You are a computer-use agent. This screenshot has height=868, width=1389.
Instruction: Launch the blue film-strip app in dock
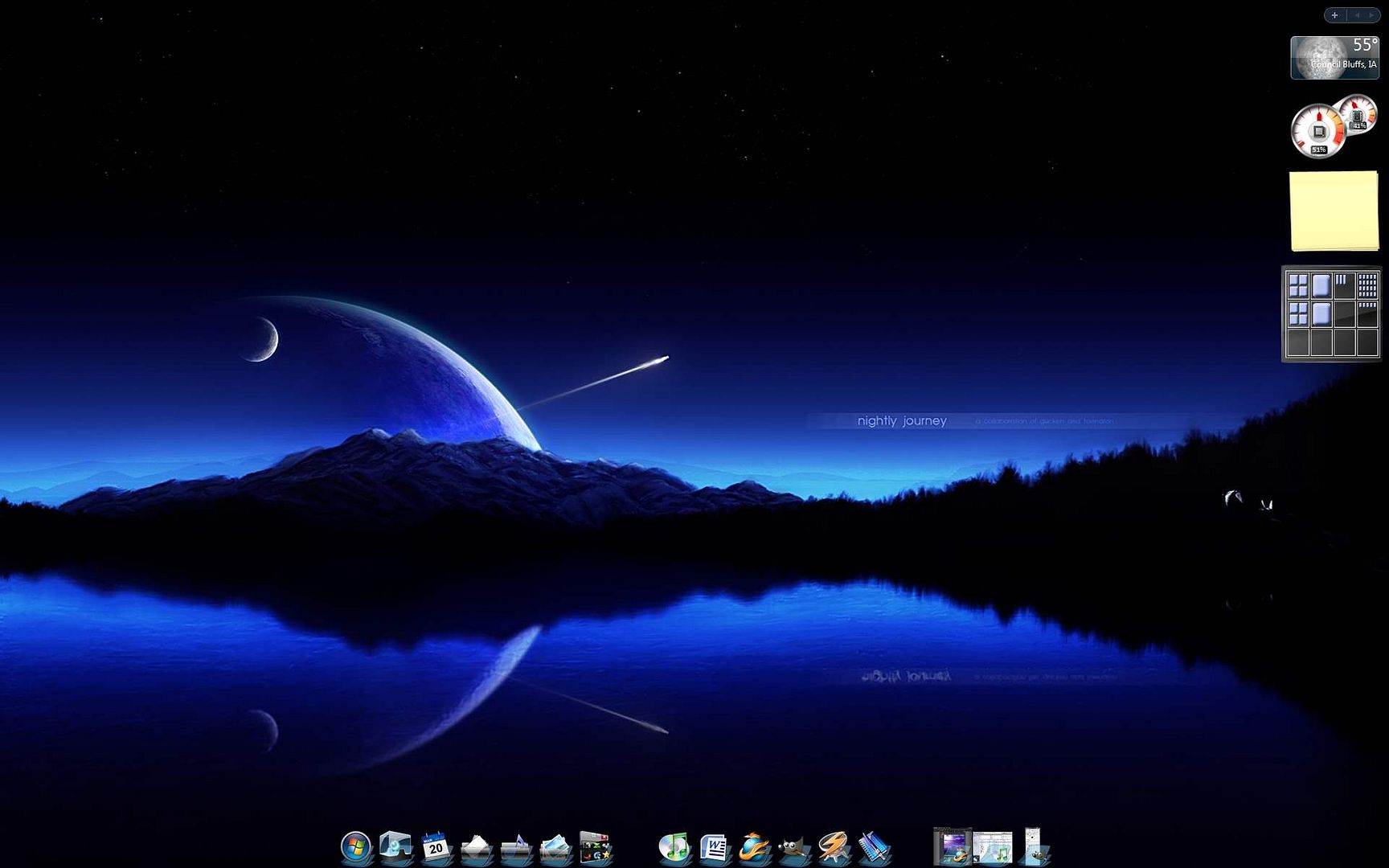point(874,846)
